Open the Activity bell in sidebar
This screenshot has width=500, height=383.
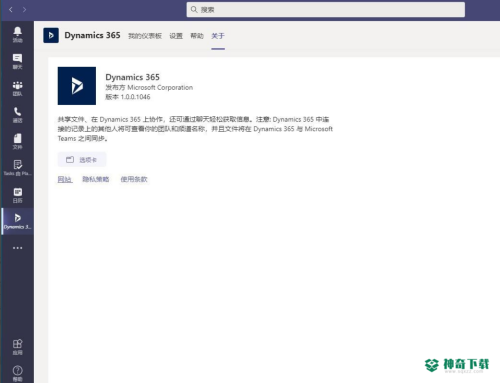17,35
